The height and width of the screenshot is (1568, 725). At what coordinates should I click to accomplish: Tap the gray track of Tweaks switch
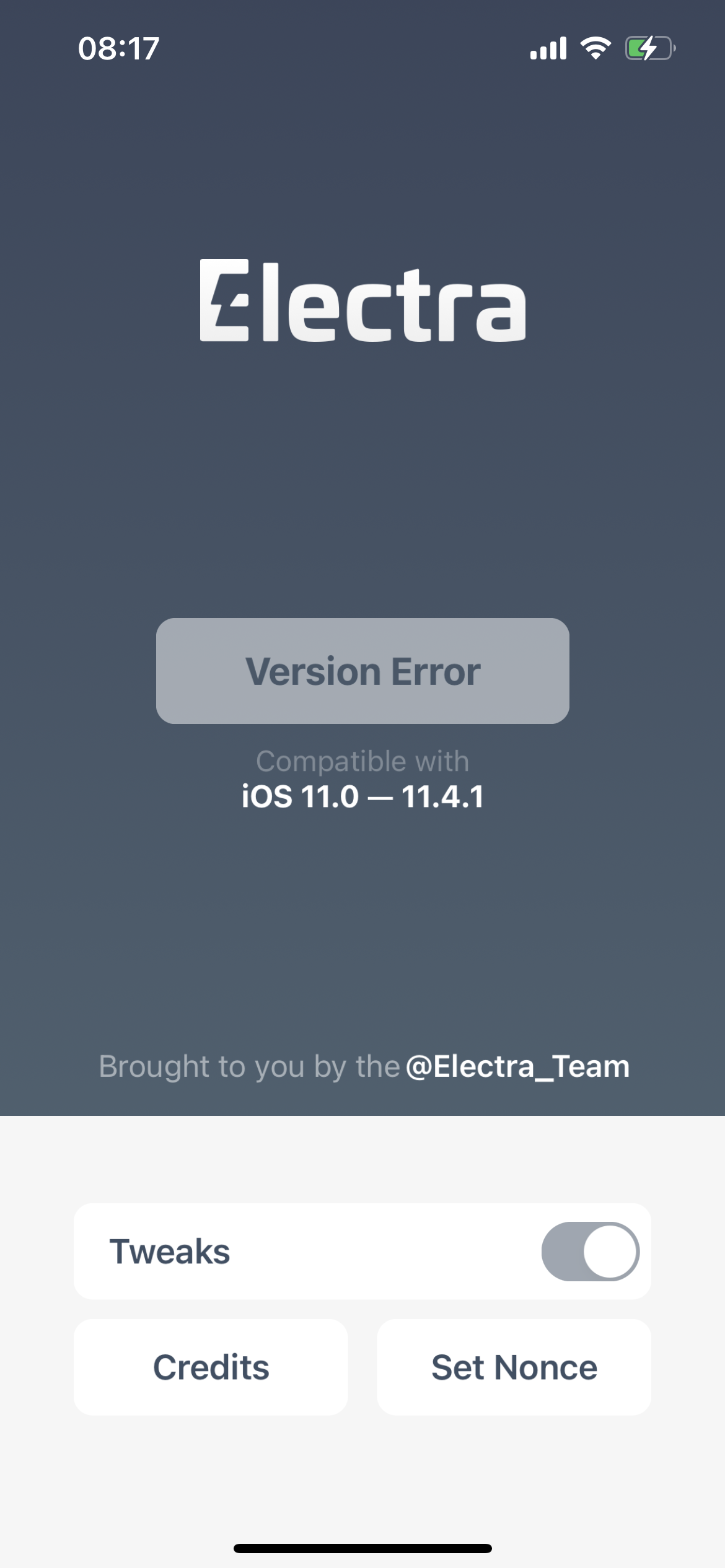[x=562, y=1251]
